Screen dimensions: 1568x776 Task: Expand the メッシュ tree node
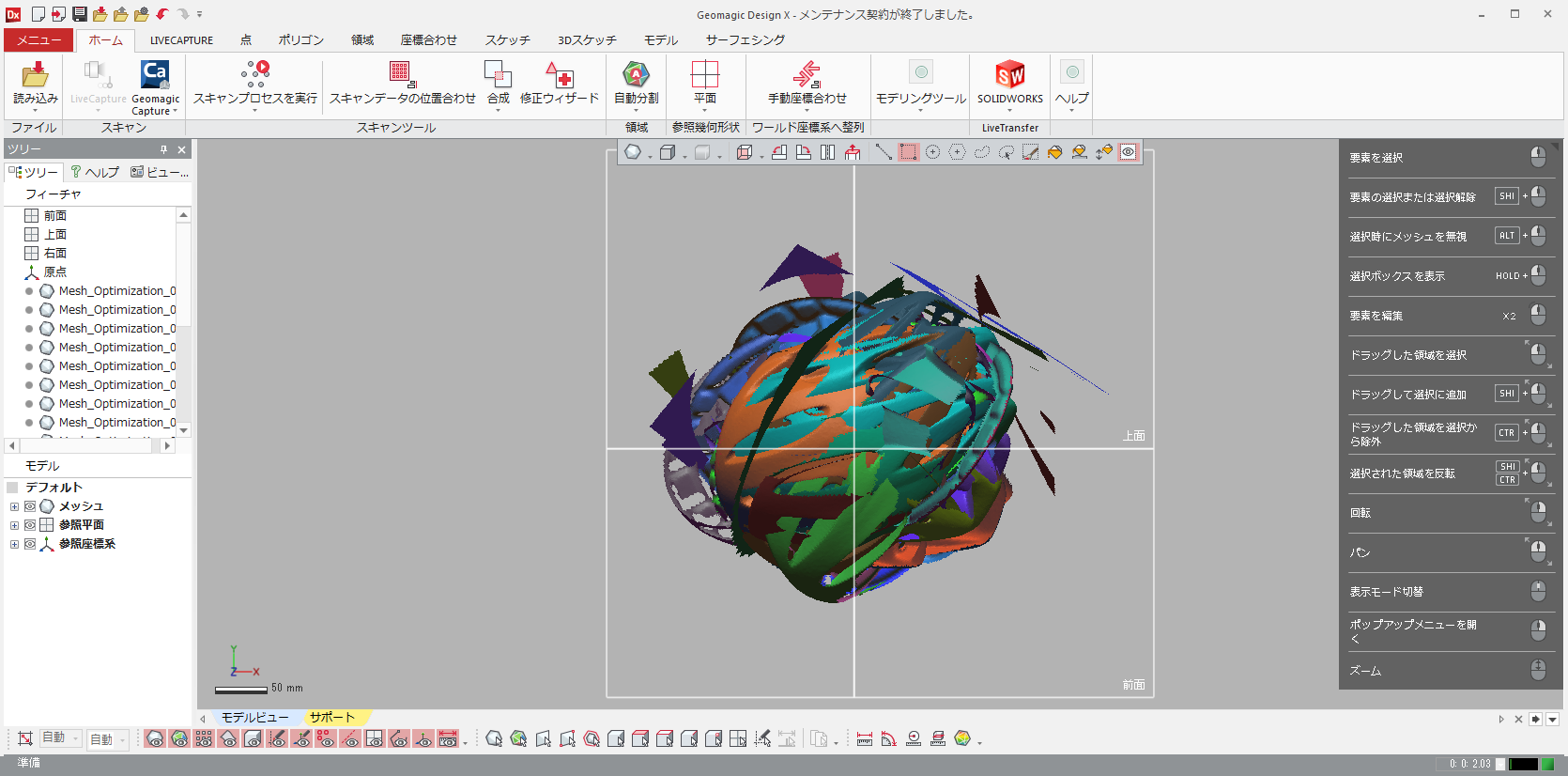[x=14, y=506]
